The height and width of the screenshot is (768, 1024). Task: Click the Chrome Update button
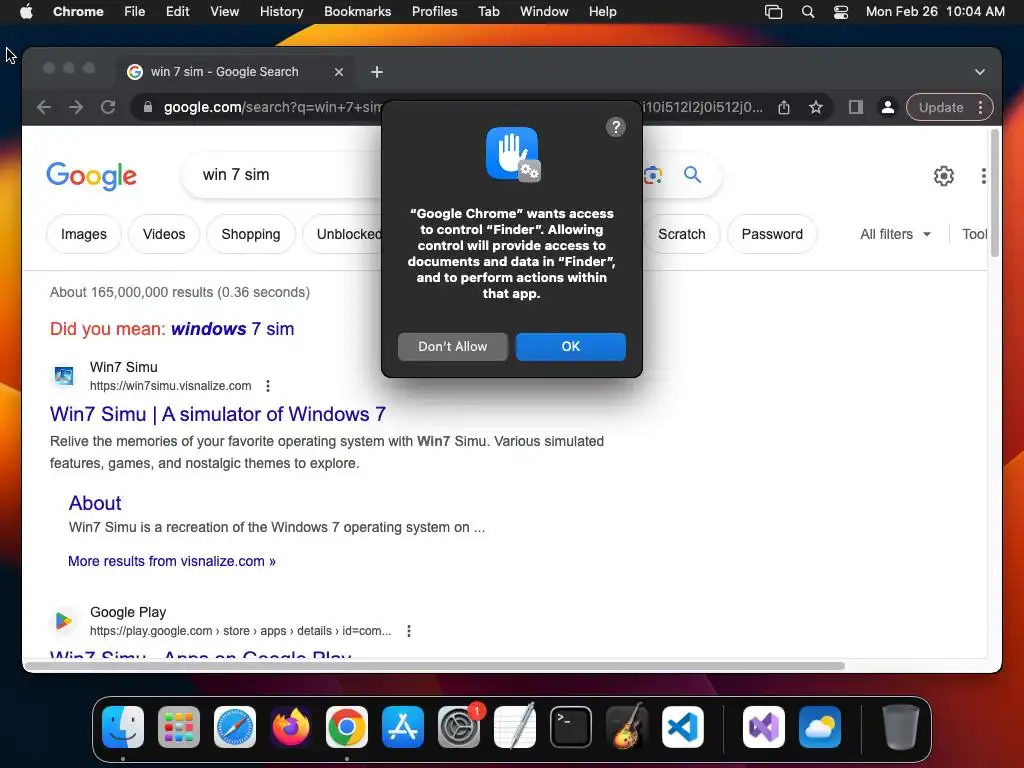(950, 107)
